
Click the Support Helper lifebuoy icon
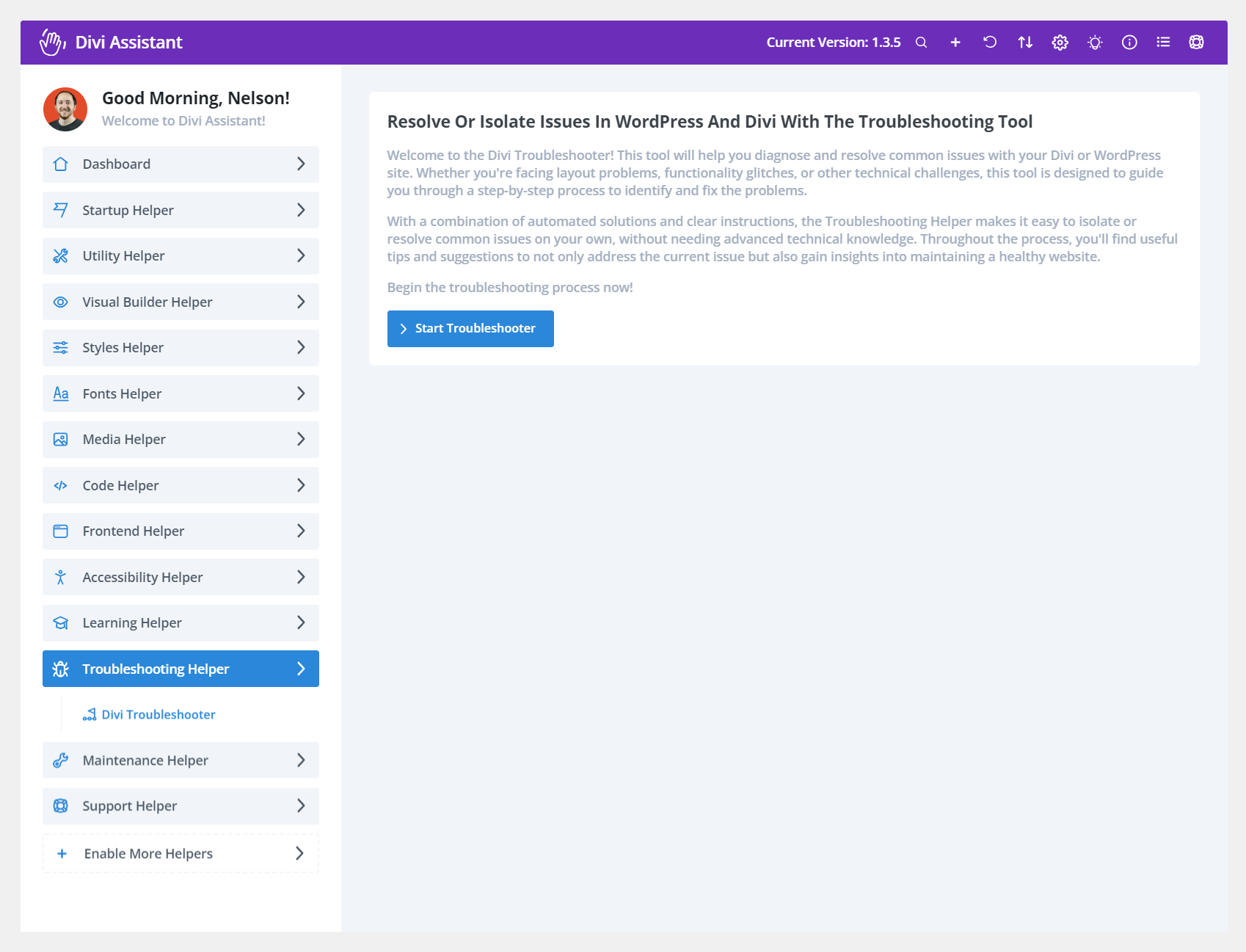(x=61, y=806)
